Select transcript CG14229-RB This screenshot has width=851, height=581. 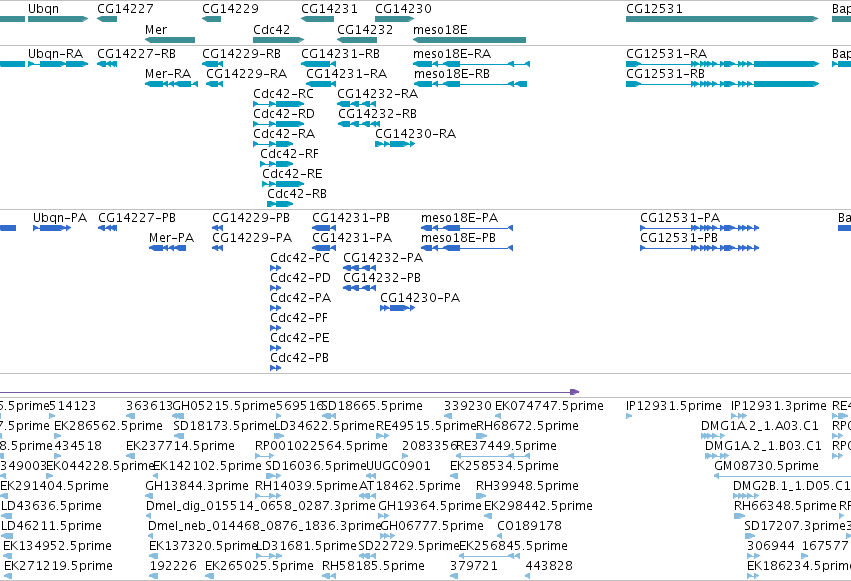click(242, 54)
